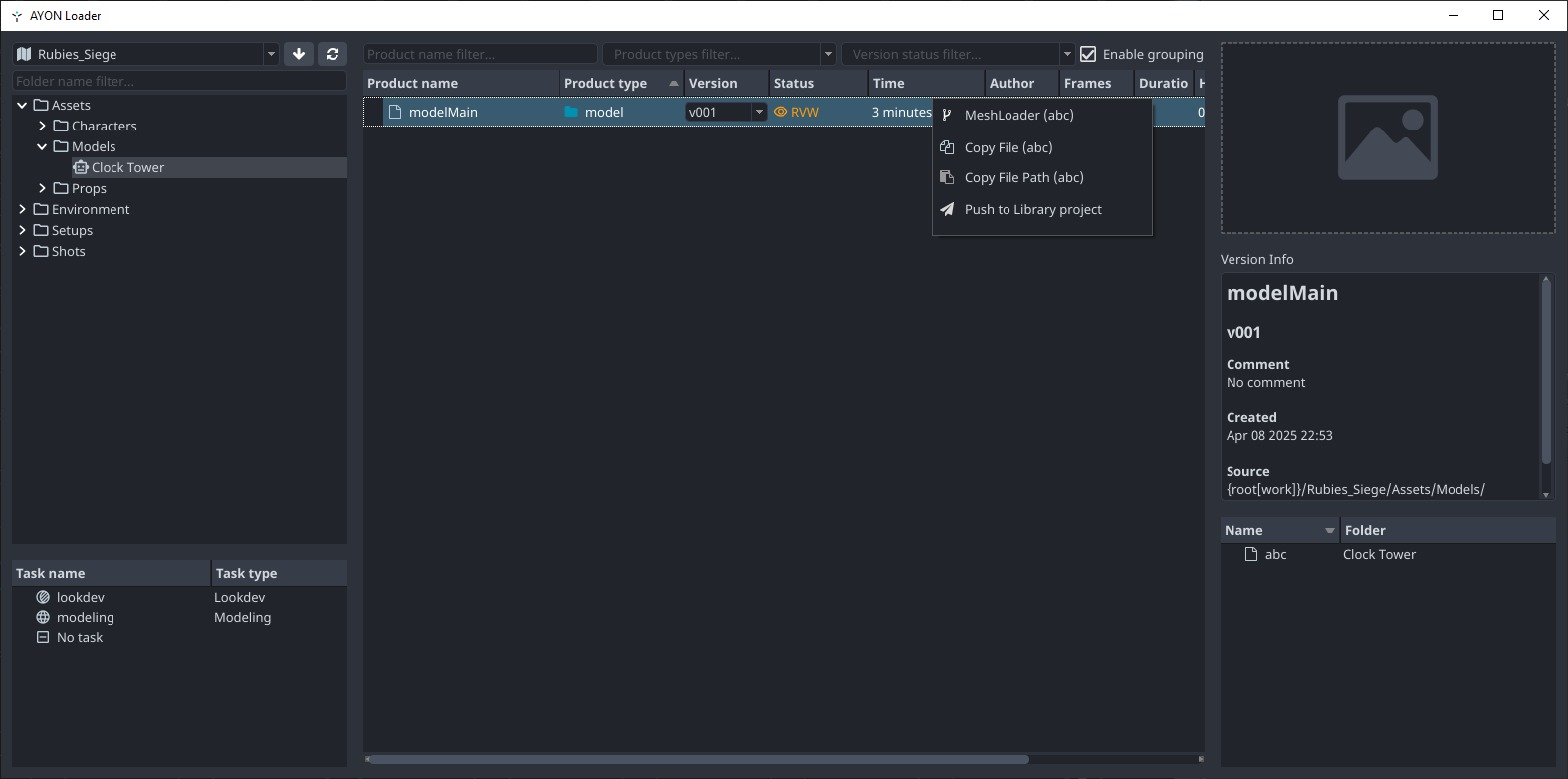
Task: Click the Setups folder icon
Action: click(x=41, y=230)
